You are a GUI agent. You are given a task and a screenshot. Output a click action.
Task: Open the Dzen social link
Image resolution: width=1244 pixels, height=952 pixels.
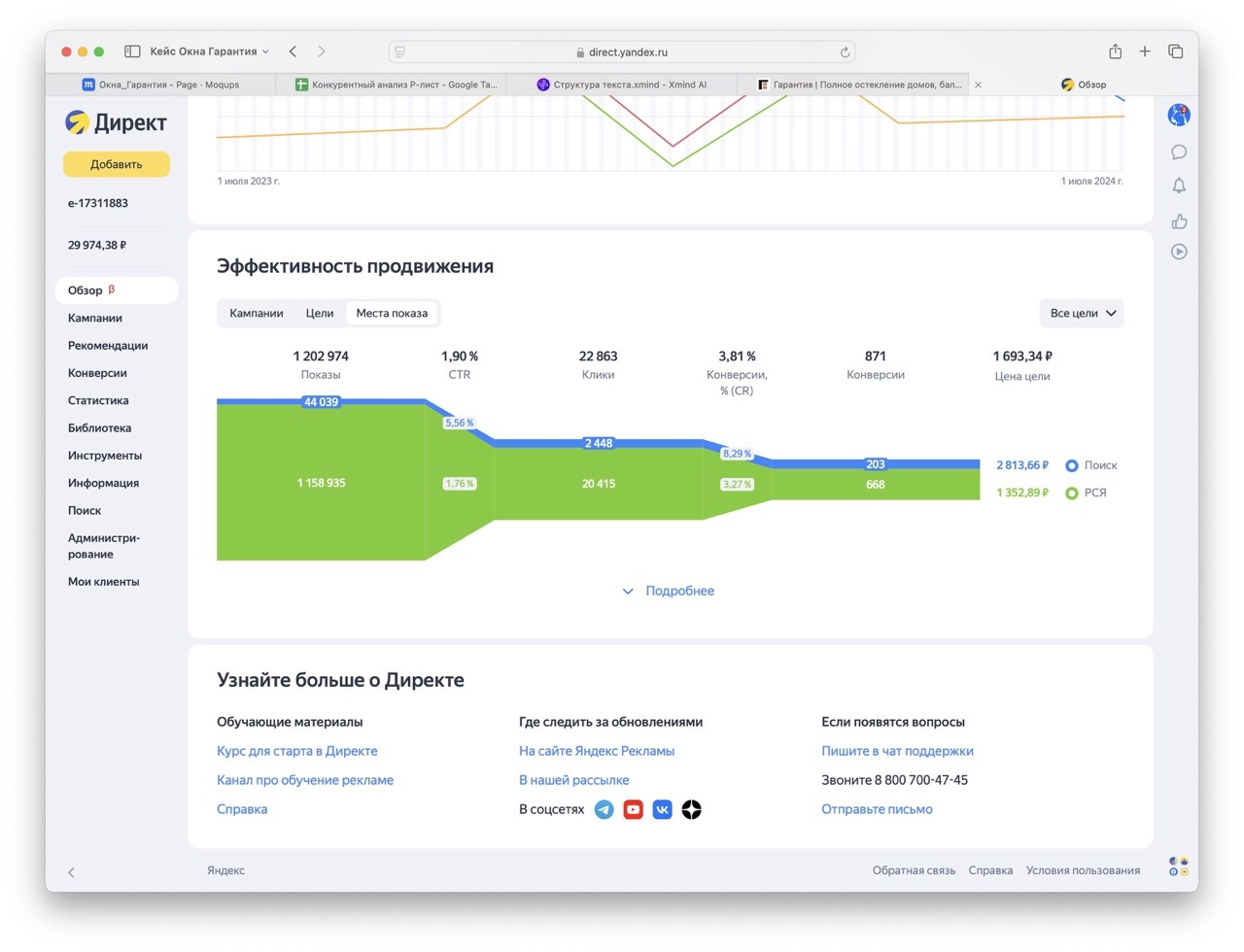coord(691,809)
